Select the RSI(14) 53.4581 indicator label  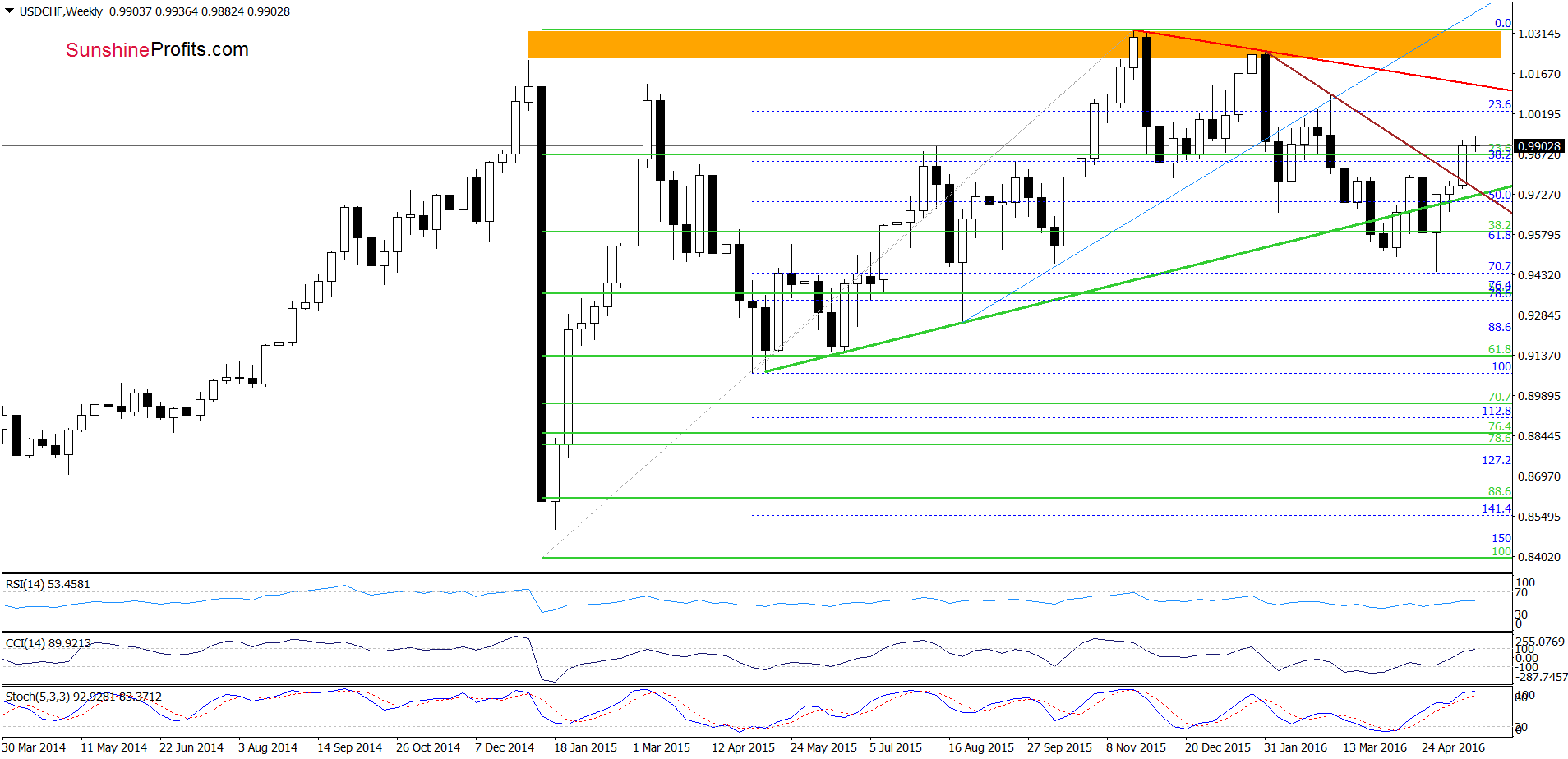[48, 584]
